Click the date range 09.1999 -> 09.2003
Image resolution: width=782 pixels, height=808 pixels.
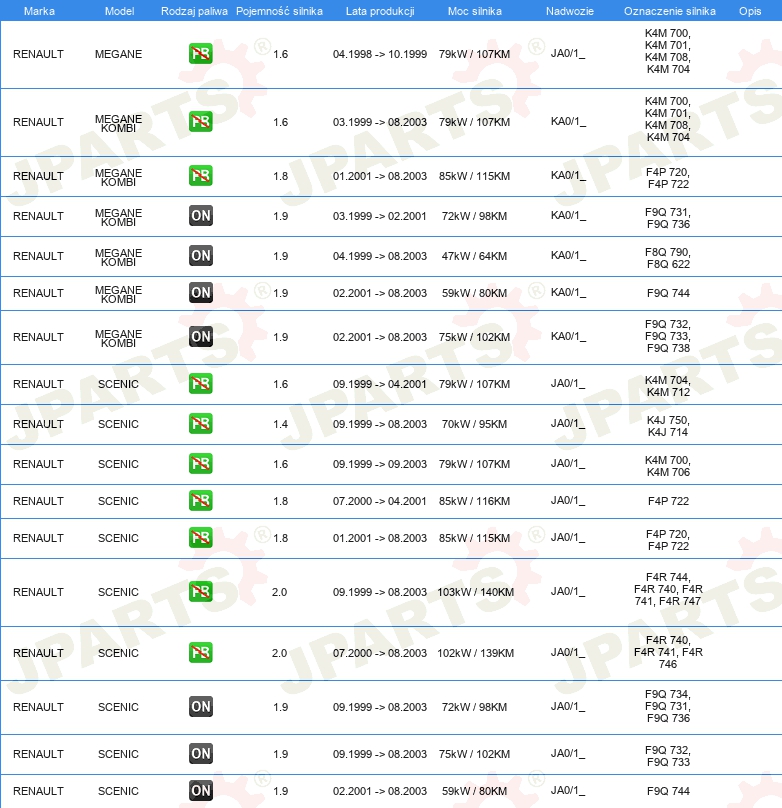tap(380, 464)
